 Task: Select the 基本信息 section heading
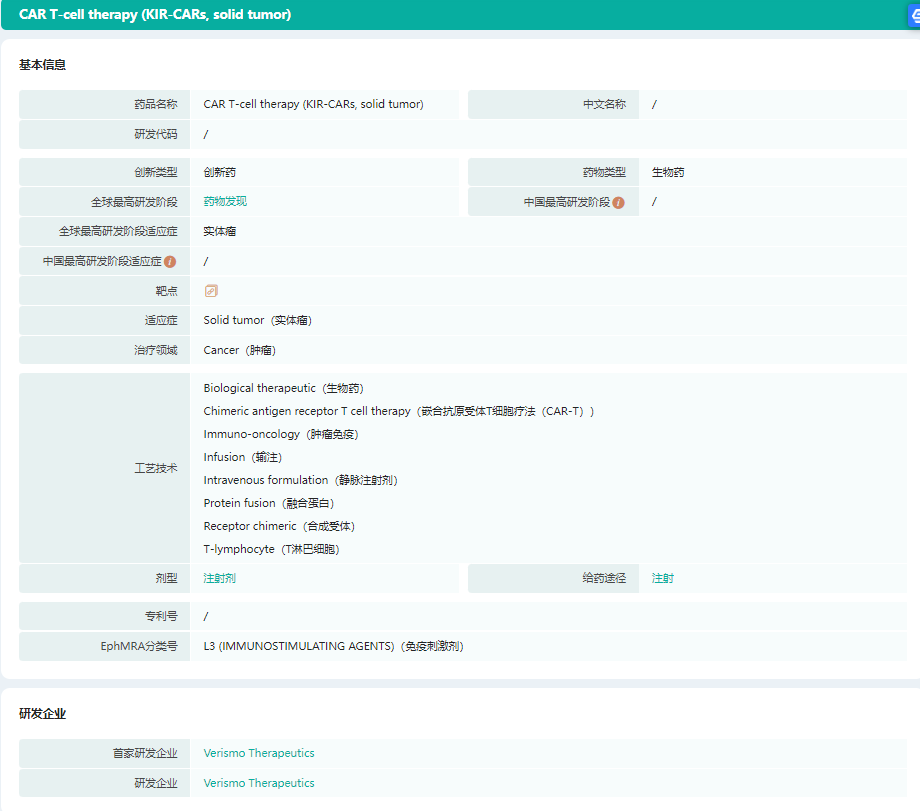[43, 65]
